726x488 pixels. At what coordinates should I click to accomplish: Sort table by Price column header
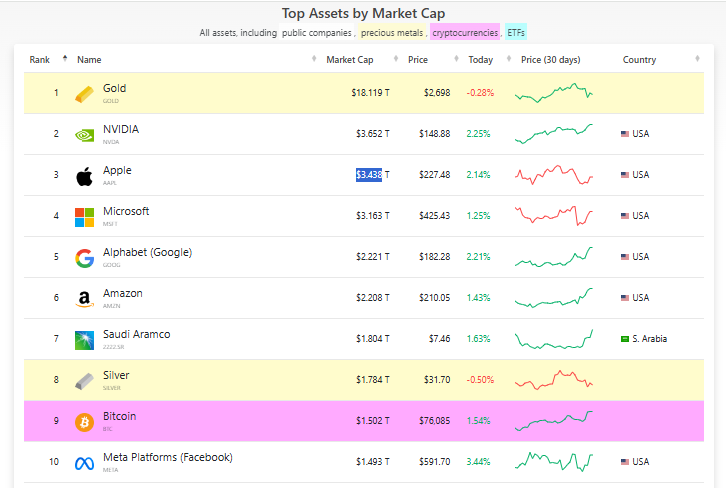pos(418,60)
